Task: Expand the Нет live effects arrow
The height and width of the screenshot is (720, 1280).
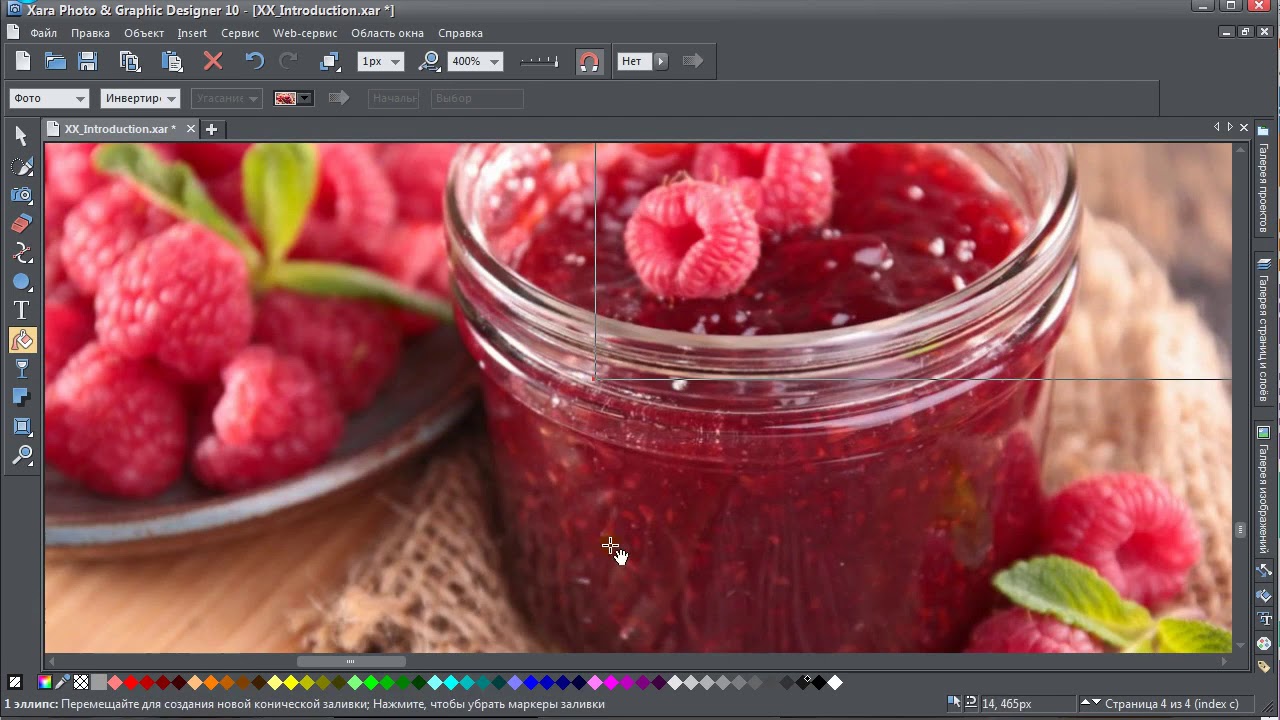Action: coord(660,61)
